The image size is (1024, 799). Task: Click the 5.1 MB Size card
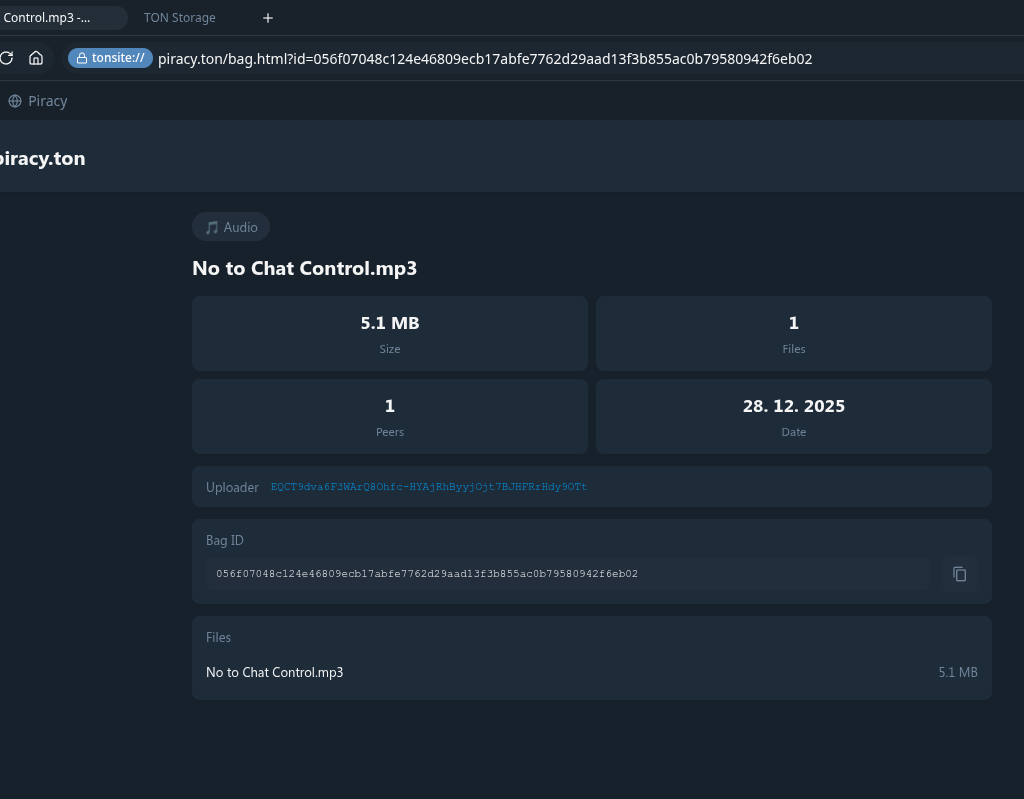point(390,333)
